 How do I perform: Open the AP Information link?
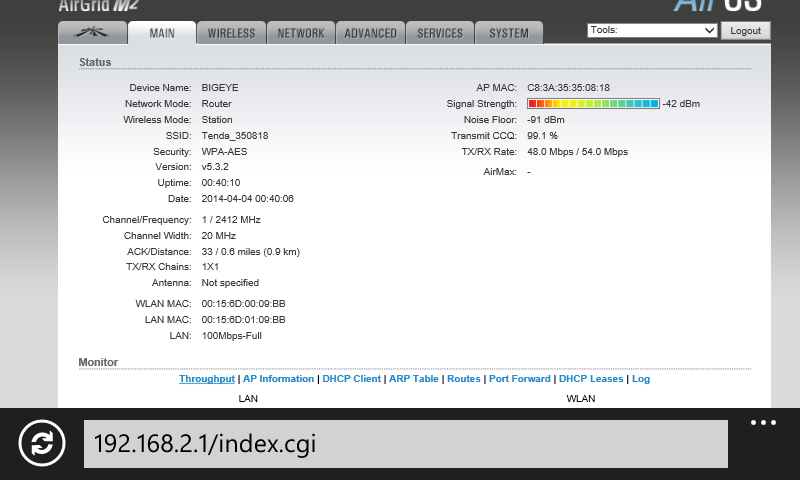click(x=279, y=378)
